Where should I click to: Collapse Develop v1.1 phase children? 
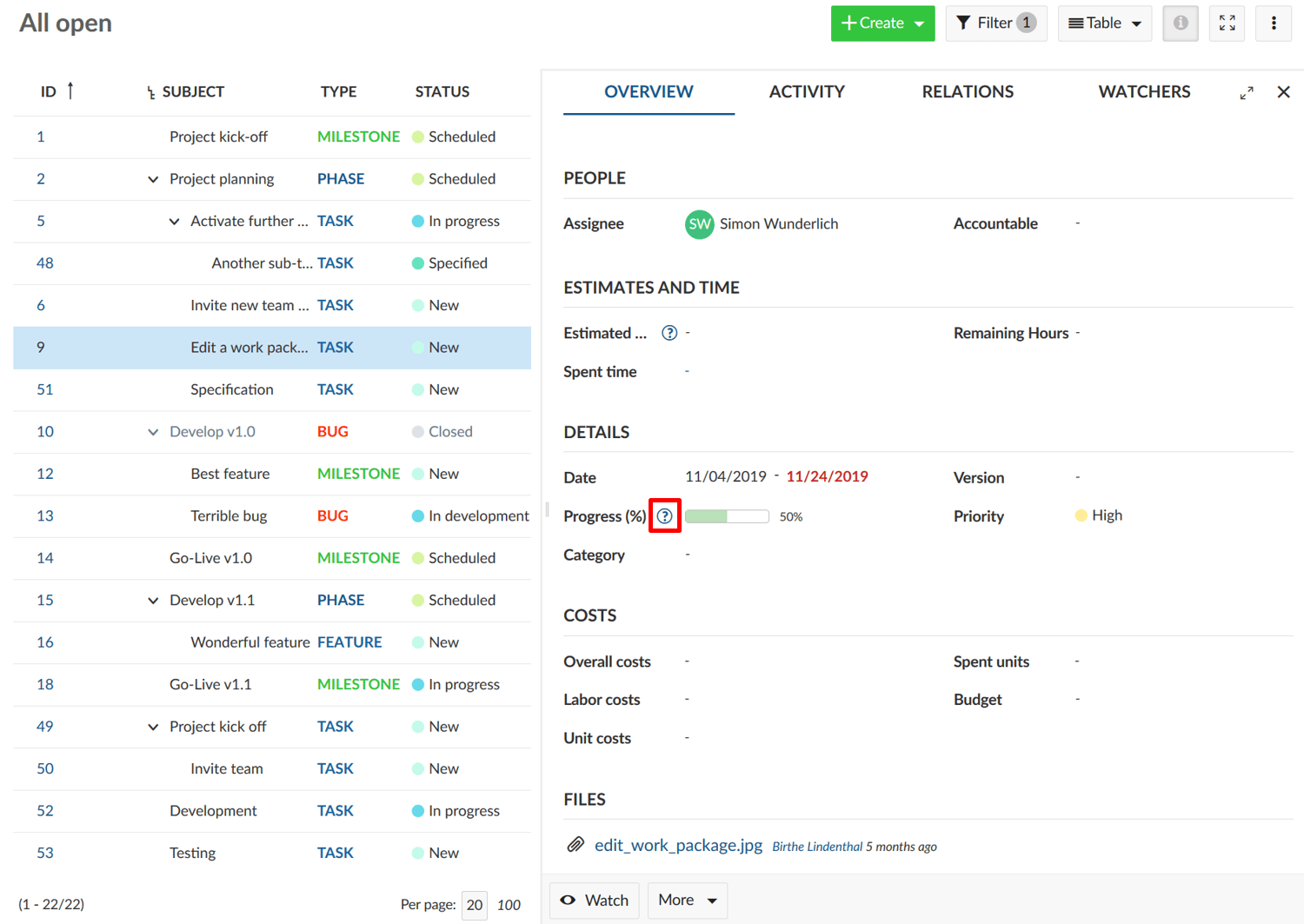[x=153, y=601]
